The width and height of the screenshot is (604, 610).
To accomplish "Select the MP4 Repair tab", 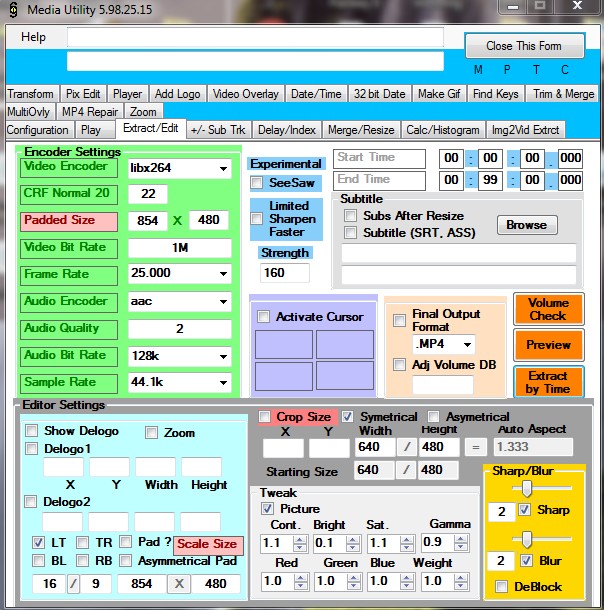I will pos(90,112).
